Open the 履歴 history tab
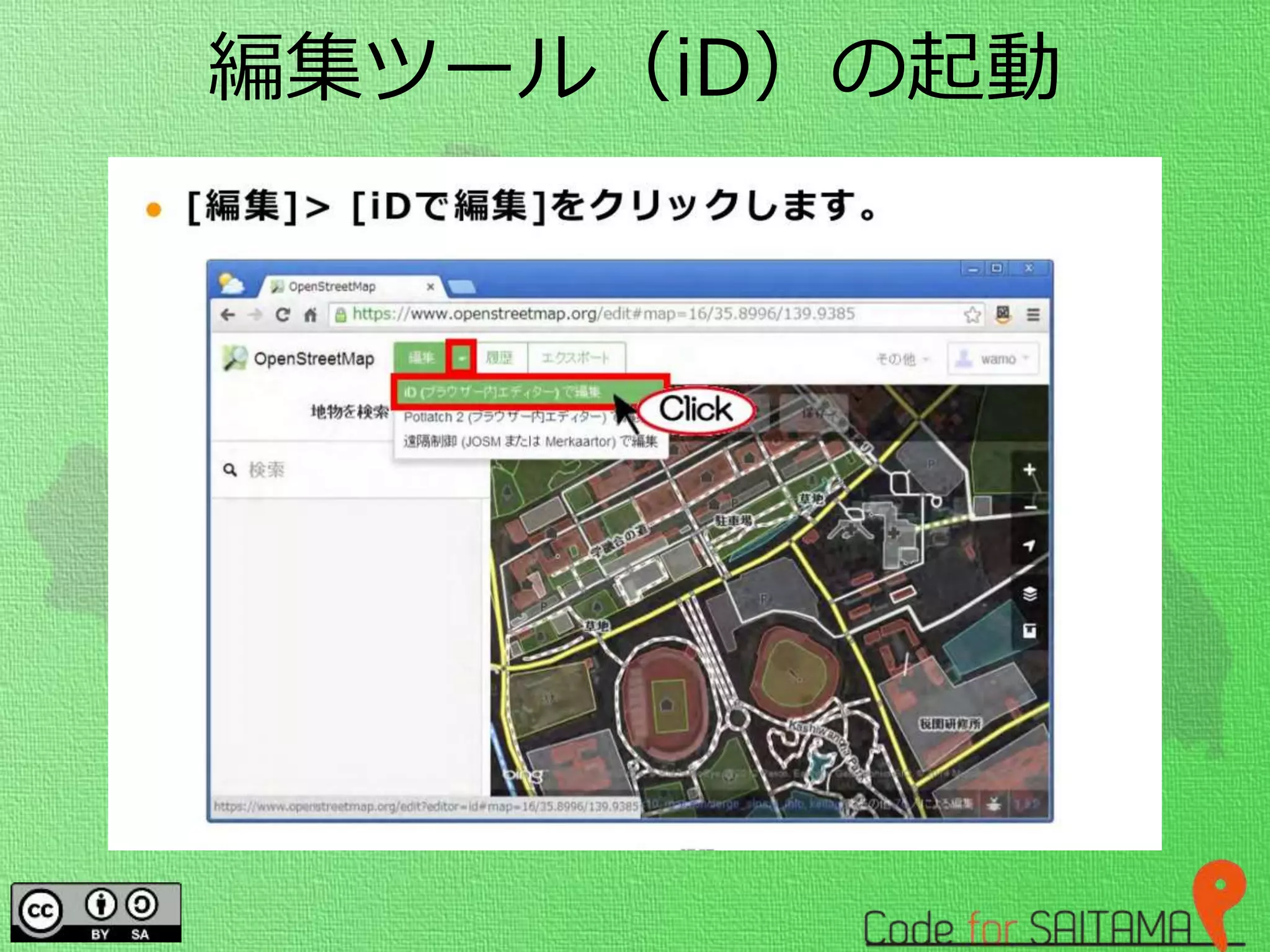1270x952 pixels. (x=500, y=358)
